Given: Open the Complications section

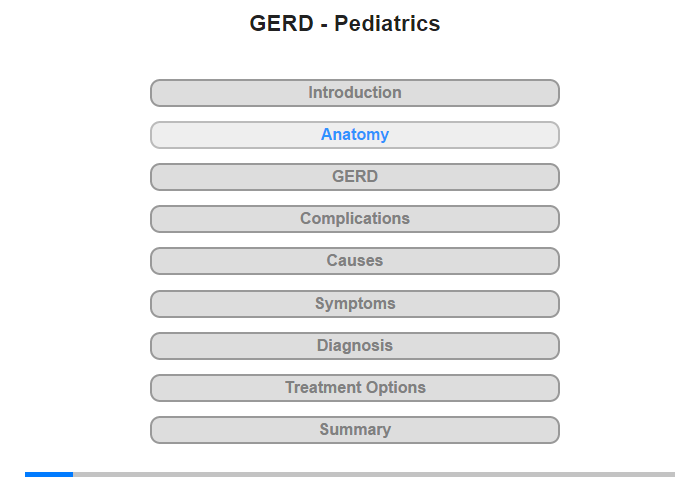Looking at the screenshot, I should 355,219.
